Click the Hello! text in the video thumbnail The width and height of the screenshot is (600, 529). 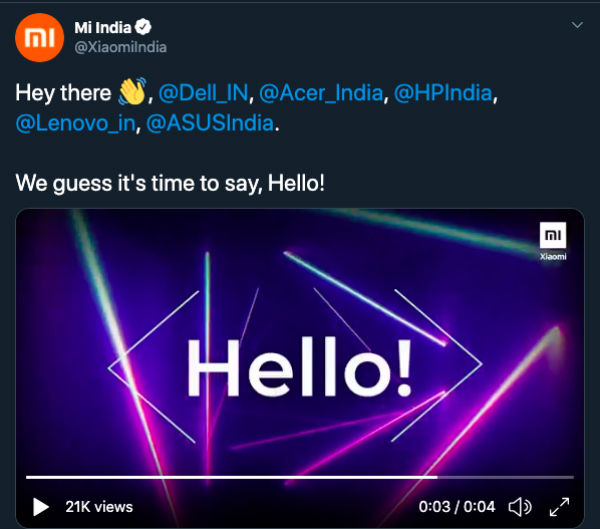tap(300, 367)
